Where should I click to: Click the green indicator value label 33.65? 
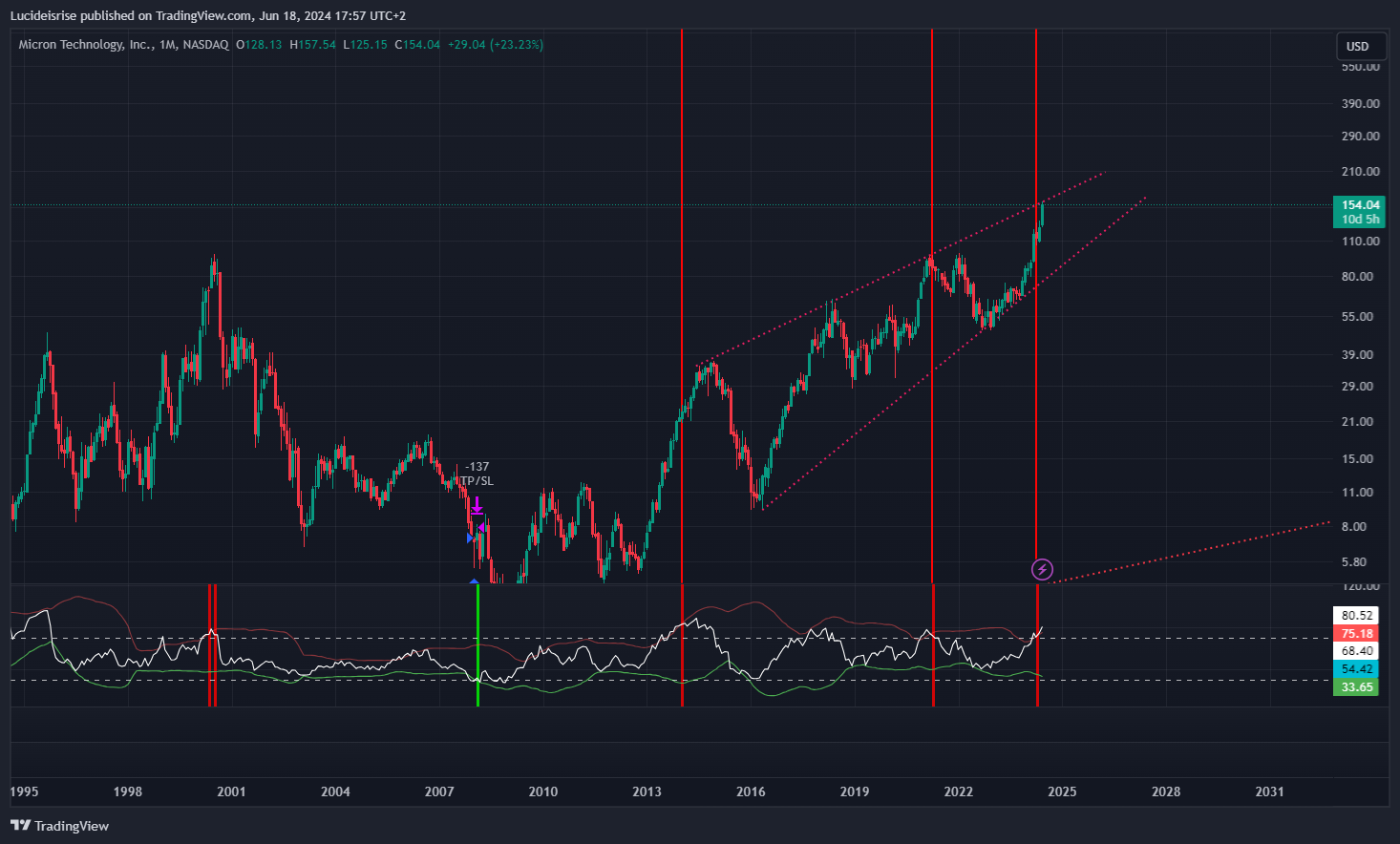tap(1357, 687)
